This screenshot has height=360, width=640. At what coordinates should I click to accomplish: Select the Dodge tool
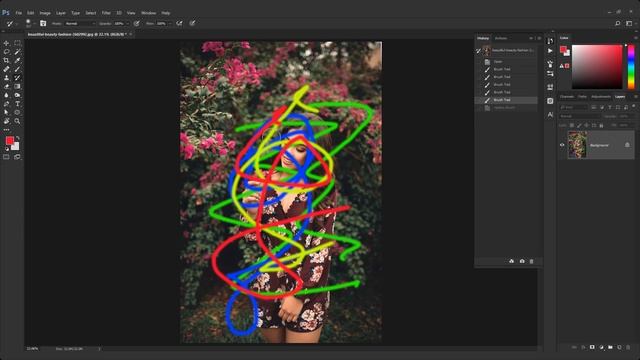[x=17, y=95]
